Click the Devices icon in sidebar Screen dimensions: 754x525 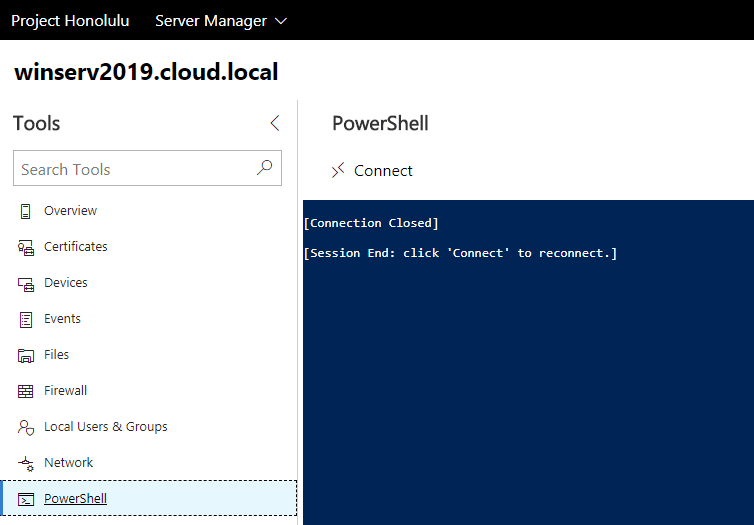coord(26,283)
